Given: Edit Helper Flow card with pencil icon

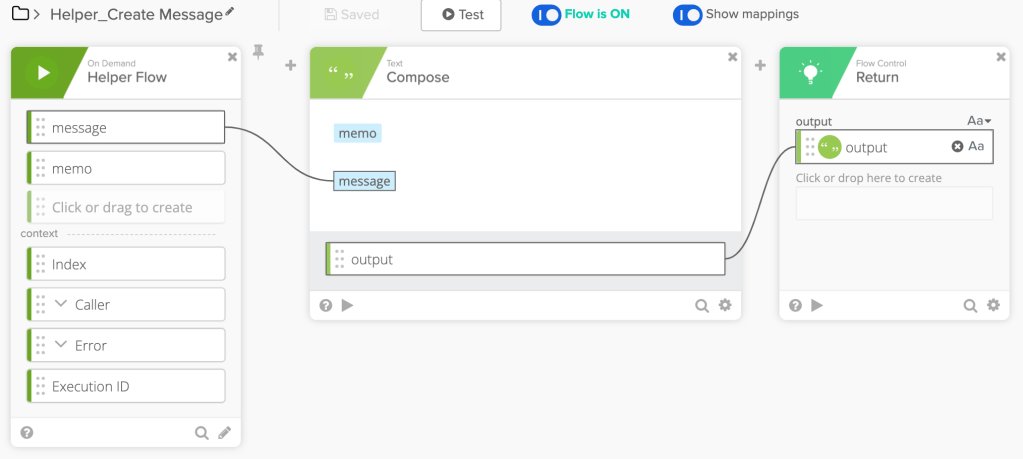Looking at the screenshot, I should 225,432.
